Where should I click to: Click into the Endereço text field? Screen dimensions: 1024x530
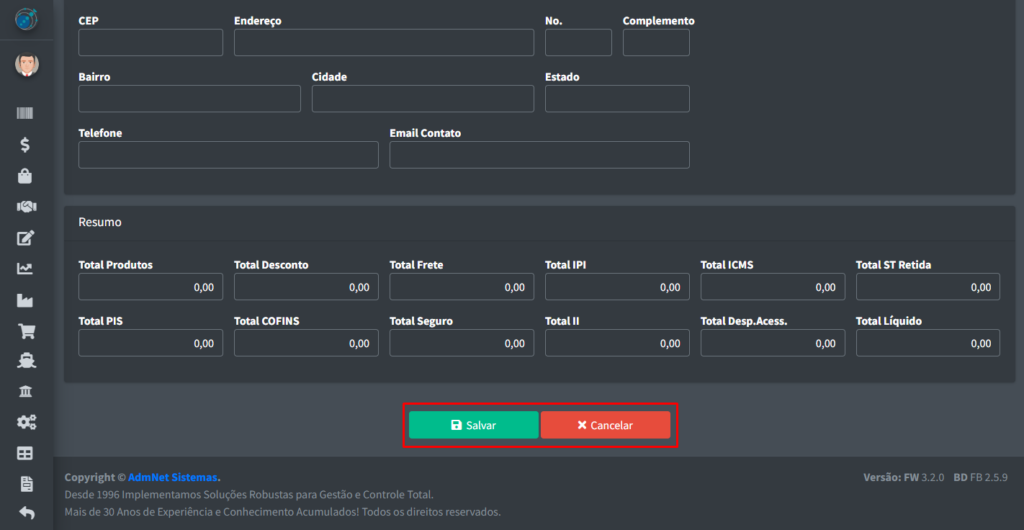point(383,42)
